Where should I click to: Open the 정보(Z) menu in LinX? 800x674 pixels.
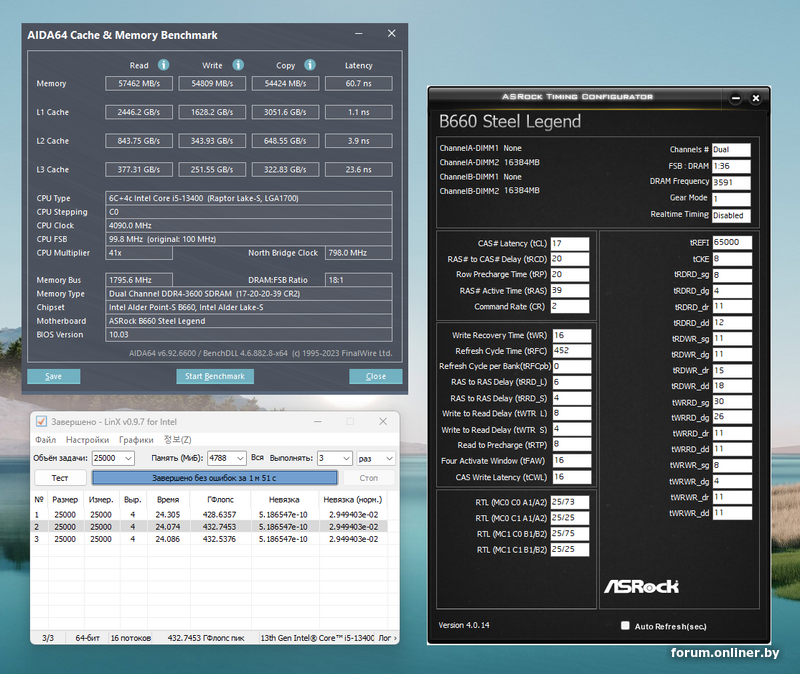coord(178,440)
